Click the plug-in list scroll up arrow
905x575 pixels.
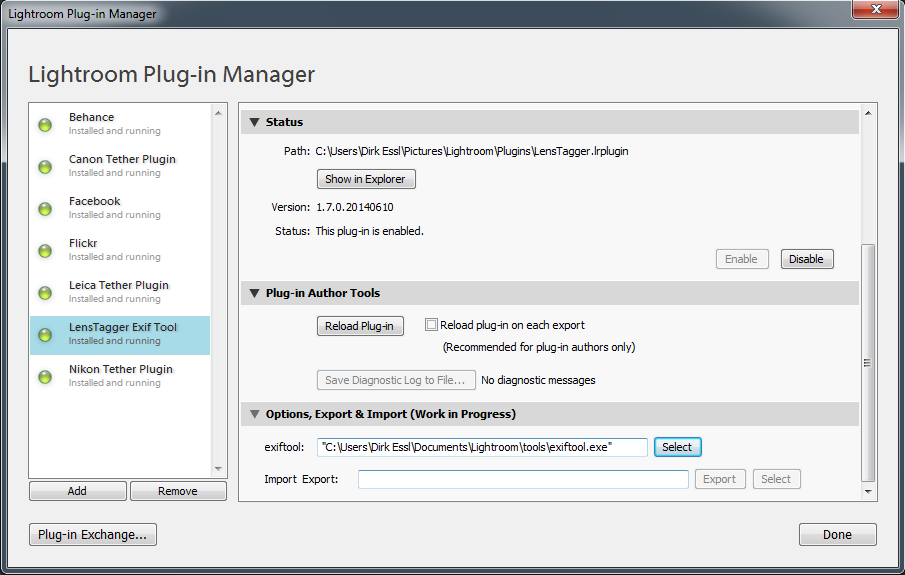click(x=218, y=113)
